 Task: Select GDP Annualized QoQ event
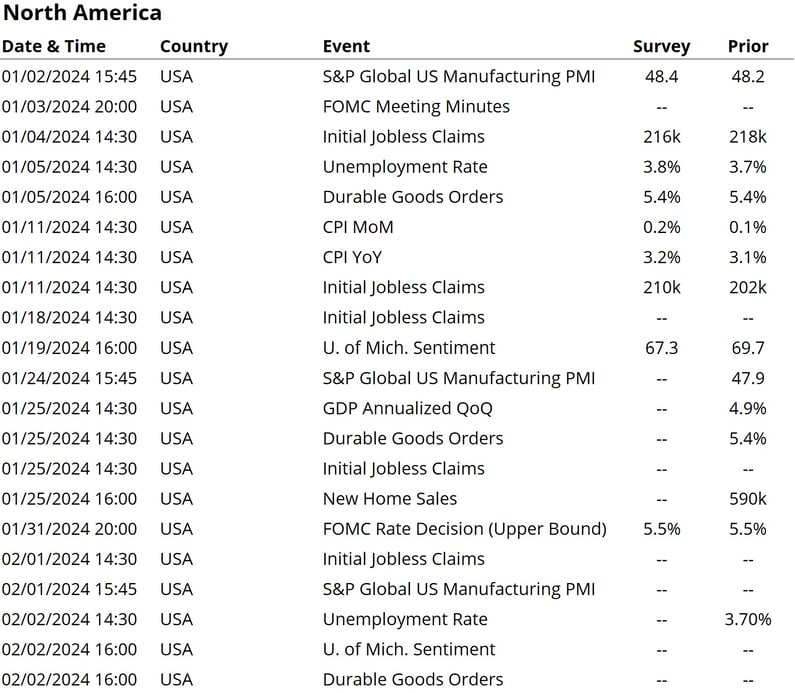[x=408, y=408]
